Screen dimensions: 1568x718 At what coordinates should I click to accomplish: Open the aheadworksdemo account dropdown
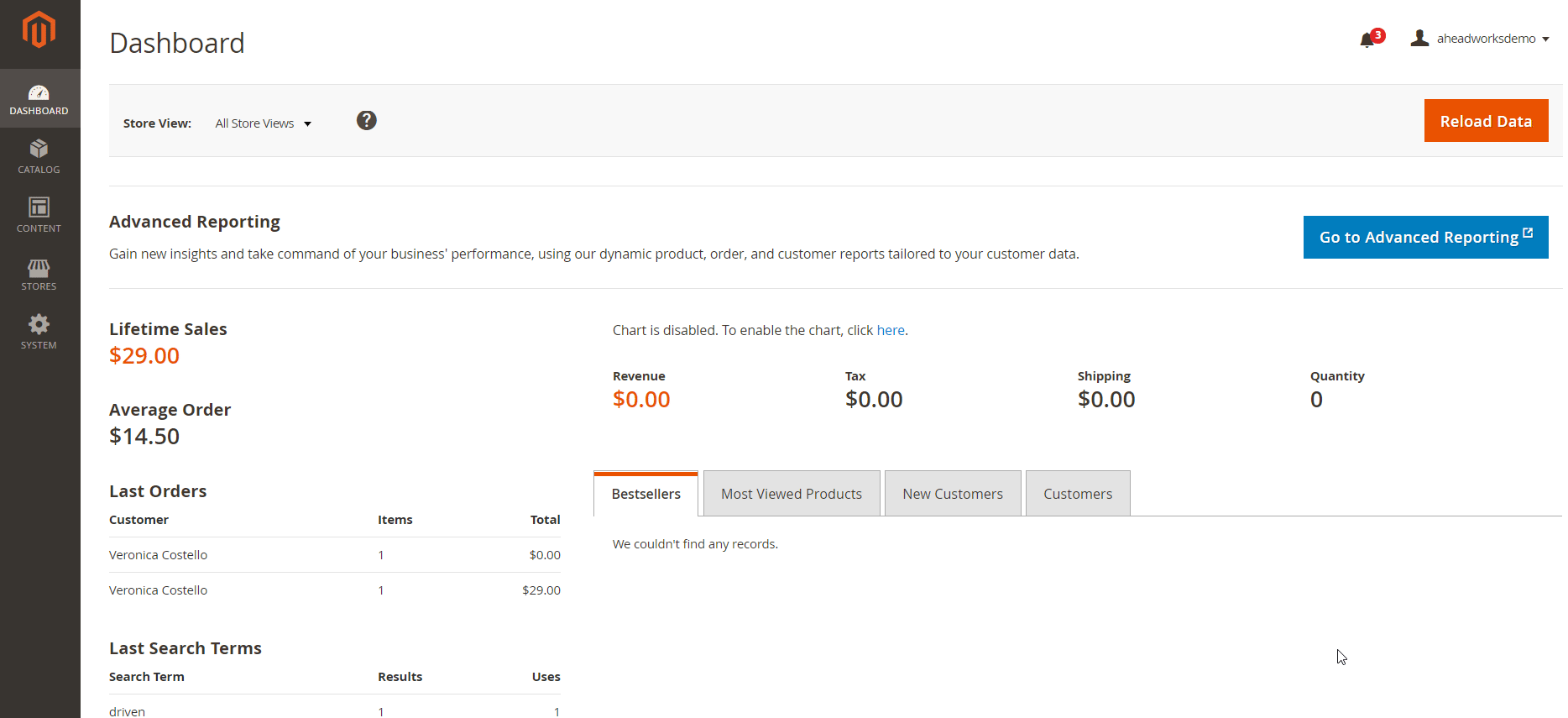click(x=1481, y=39)
